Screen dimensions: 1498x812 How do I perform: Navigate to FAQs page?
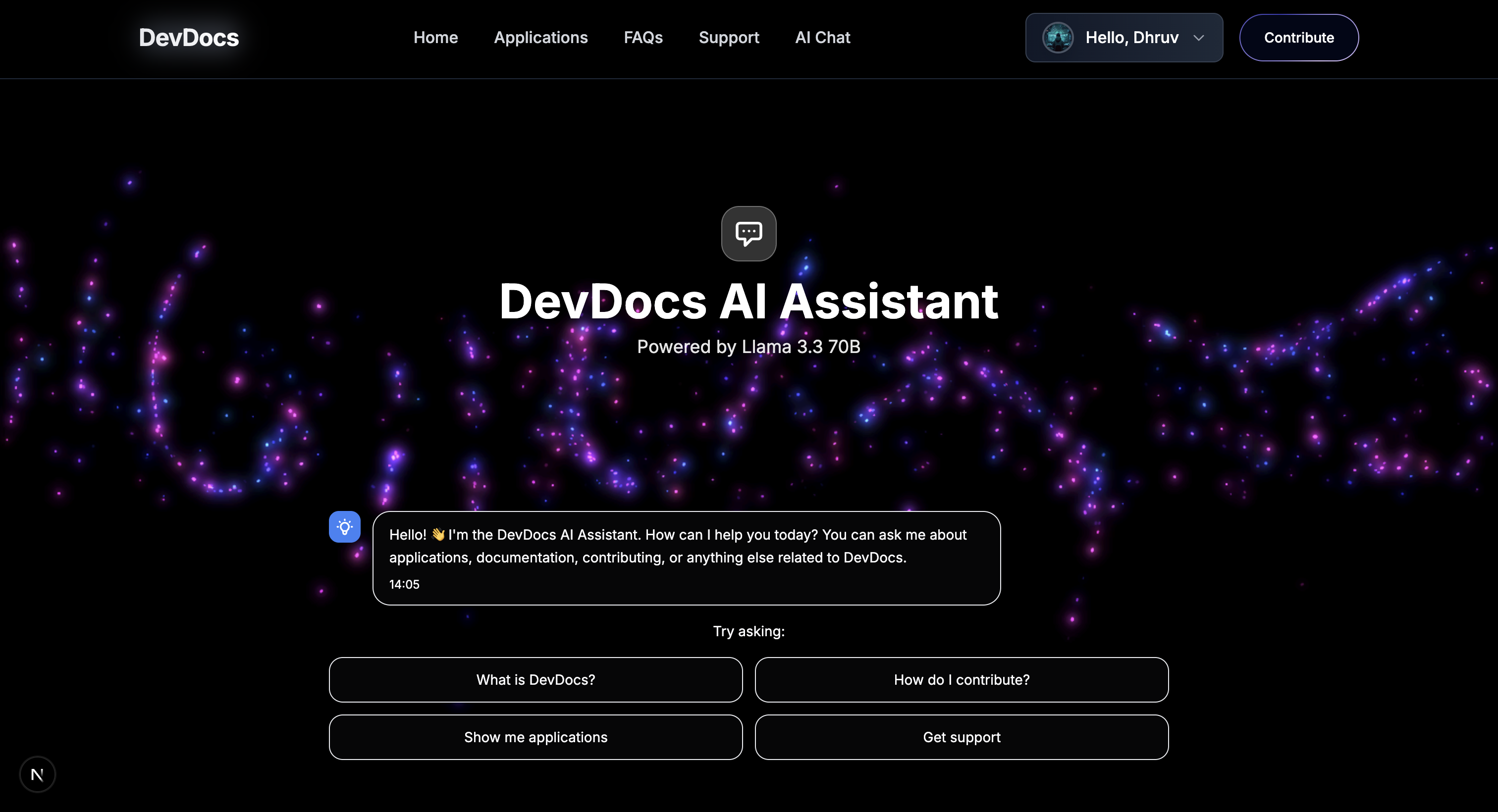pyautogui.click(x=642, y=38)
